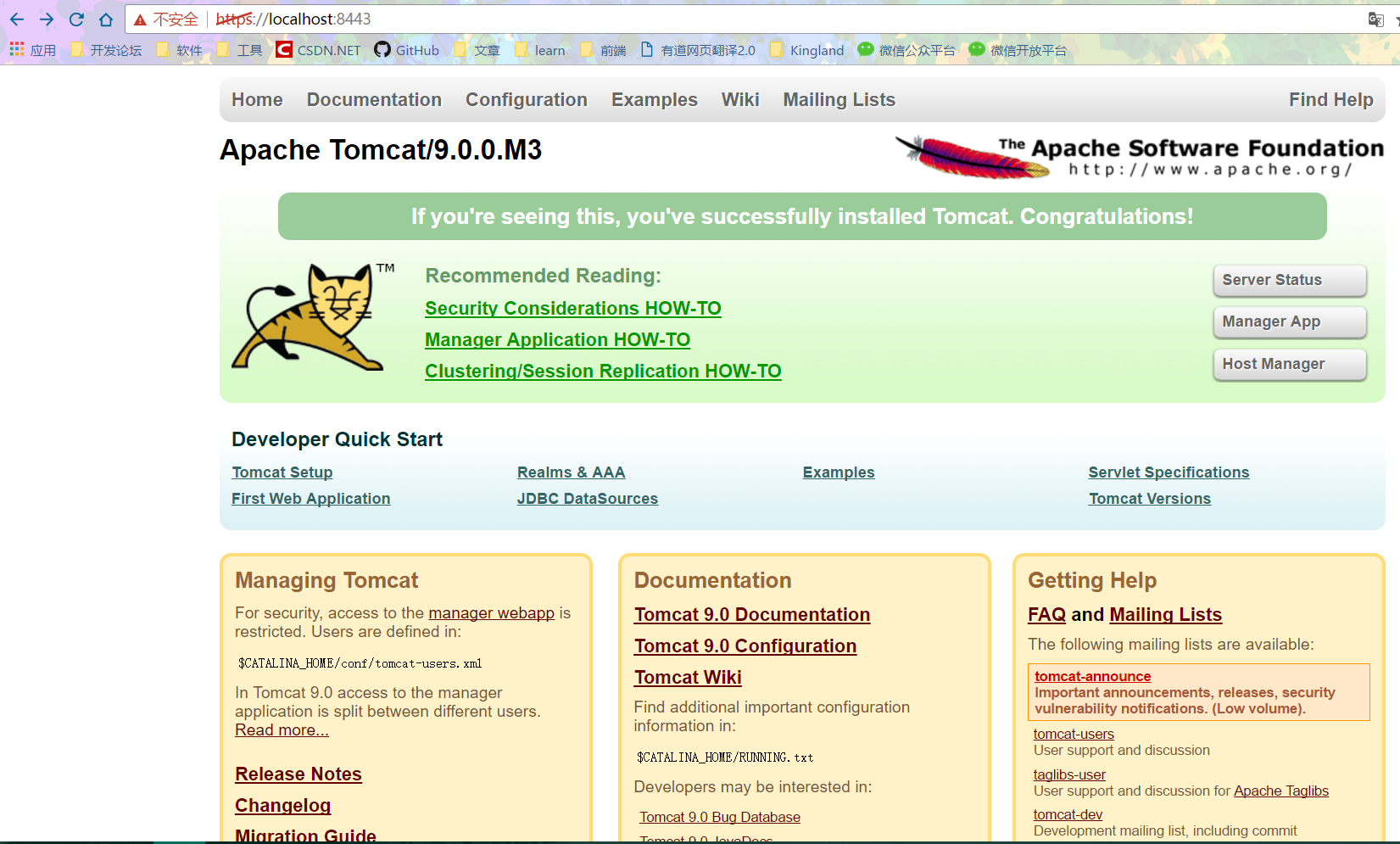Click the Apache Software Foundation feather logo
The image size is (1400, 844).
pyautogui.click(x=1139, y=157)
